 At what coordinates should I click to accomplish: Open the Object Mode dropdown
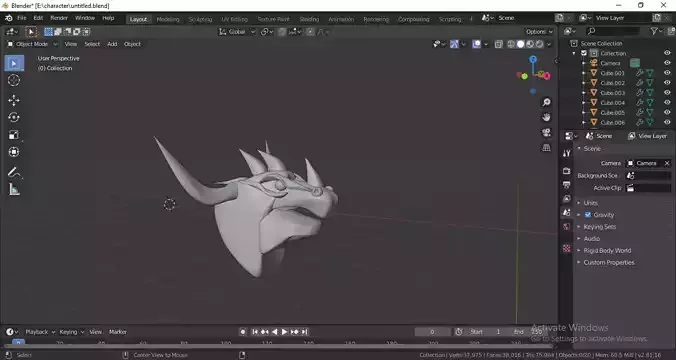32,44
